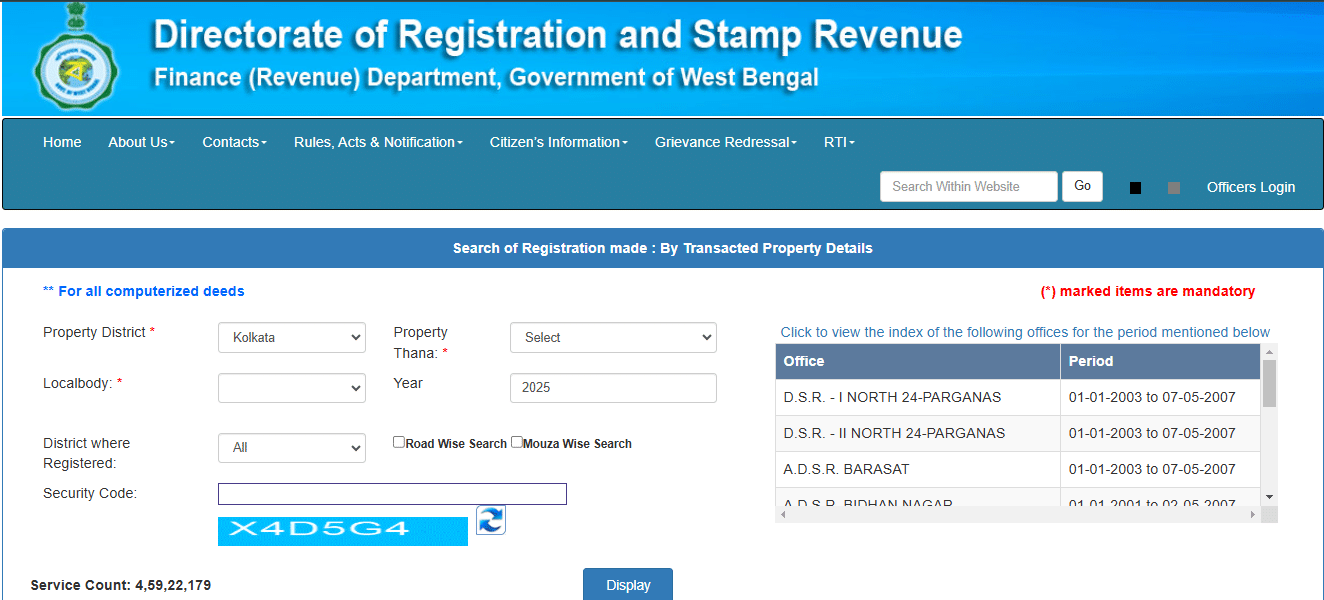
Task: Open the Property District dropdown showing Kolkata
Action: pyautogui.click(x=291, y=337)
